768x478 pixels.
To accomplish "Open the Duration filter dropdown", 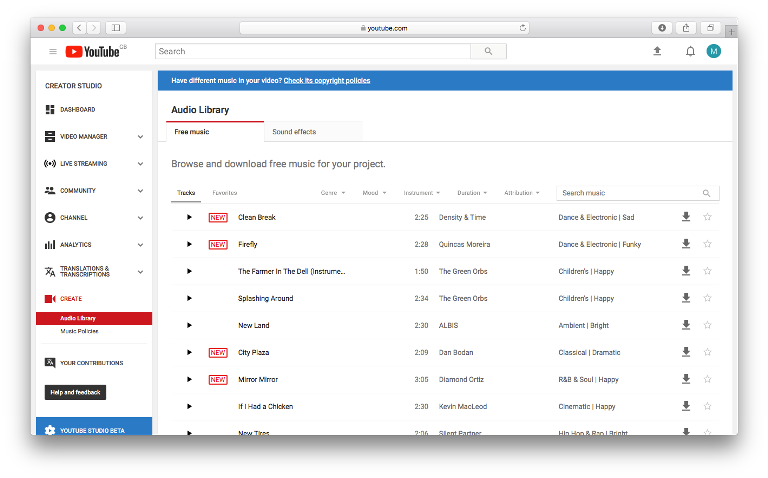I will [x=472, y=193].
